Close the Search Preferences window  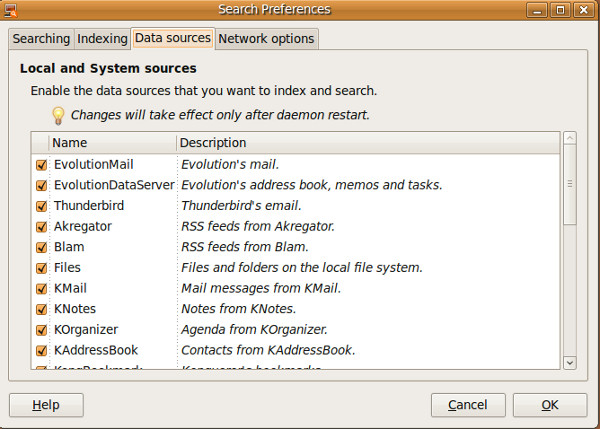coord(584,10)
